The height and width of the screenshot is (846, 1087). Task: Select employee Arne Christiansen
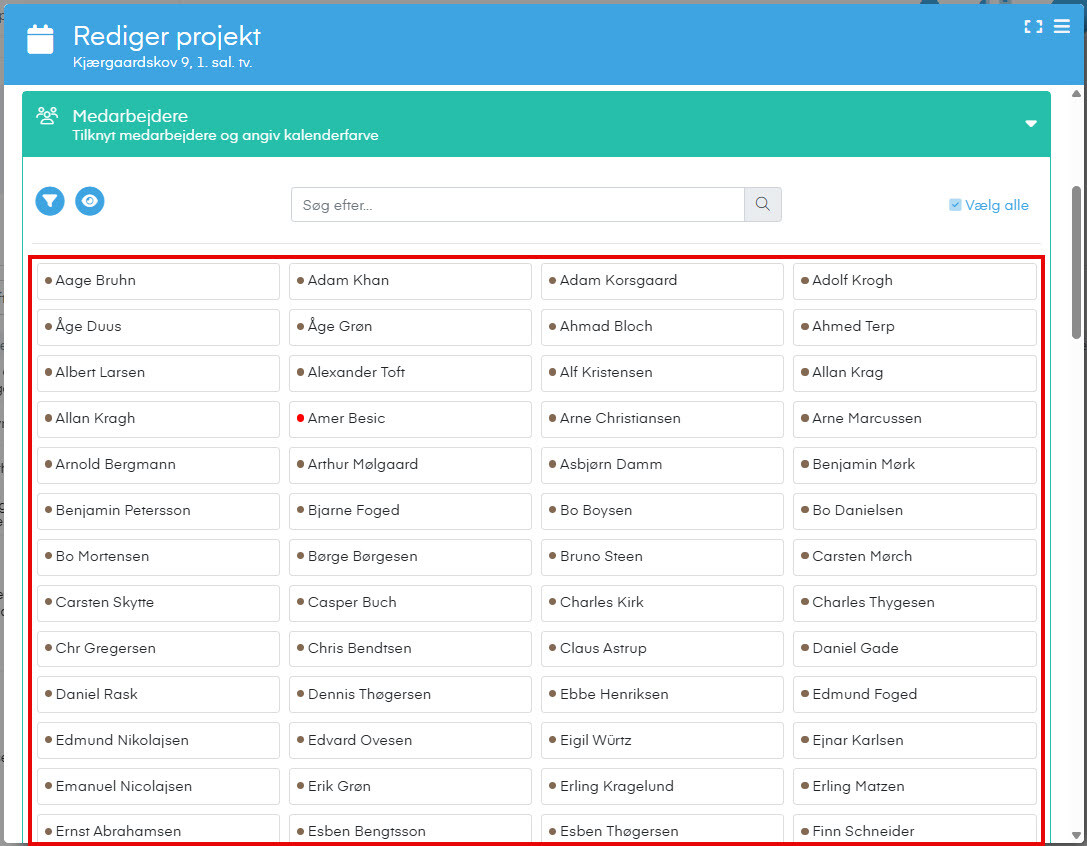click(662, 419)
